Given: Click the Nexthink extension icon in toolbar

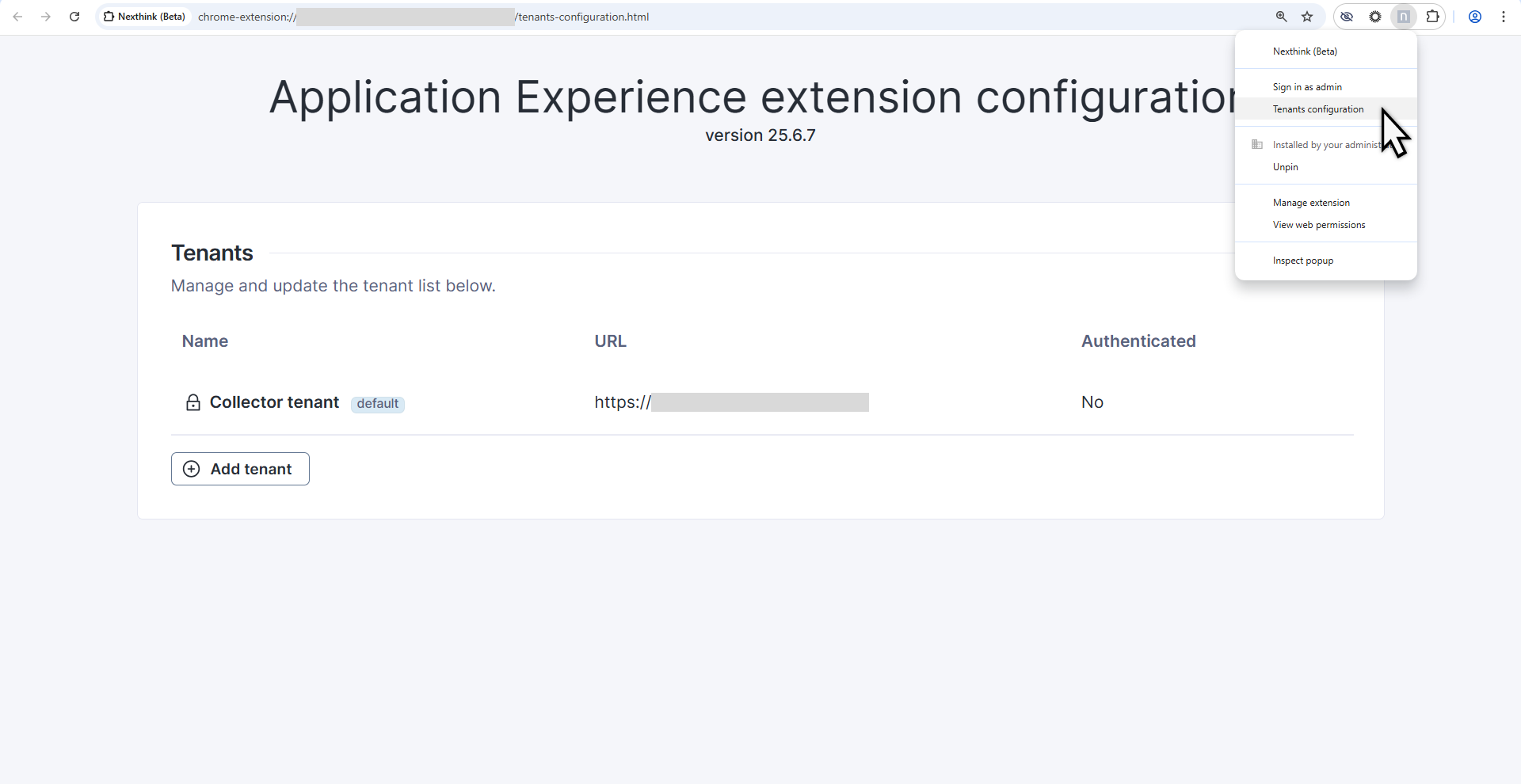Looking at the screenshot, I should click(x=1403, y=17).
